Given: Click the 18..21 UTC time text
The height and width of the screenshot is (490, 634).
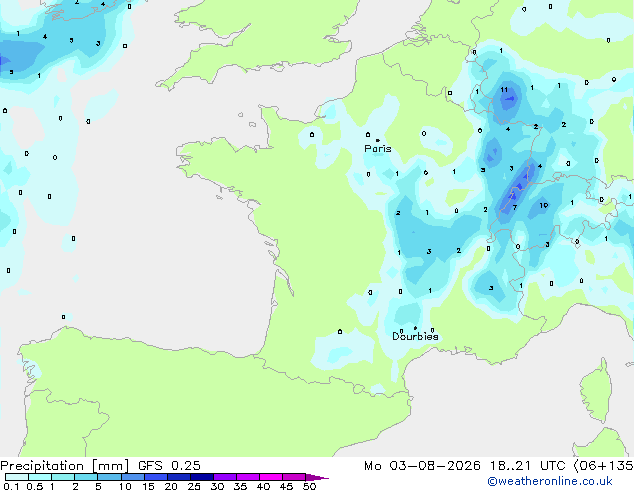Looking at the screenshot, I should click(x=527, y=466).
